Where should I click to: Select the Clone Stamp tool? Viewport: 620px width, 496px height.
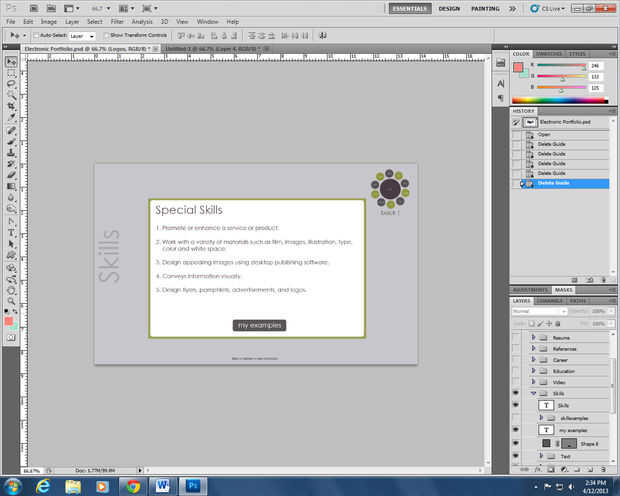pos(11,152)
